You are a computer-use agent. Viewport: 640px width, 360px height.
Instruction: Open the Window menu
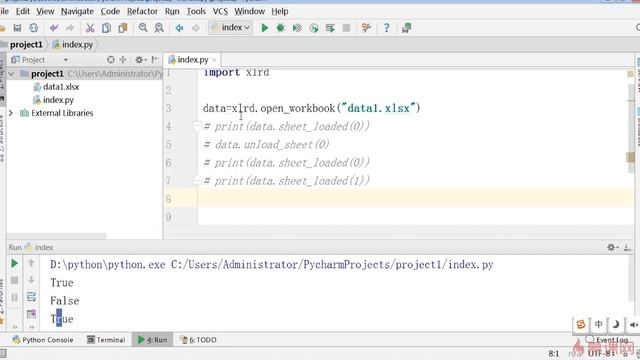pos(249,11)
